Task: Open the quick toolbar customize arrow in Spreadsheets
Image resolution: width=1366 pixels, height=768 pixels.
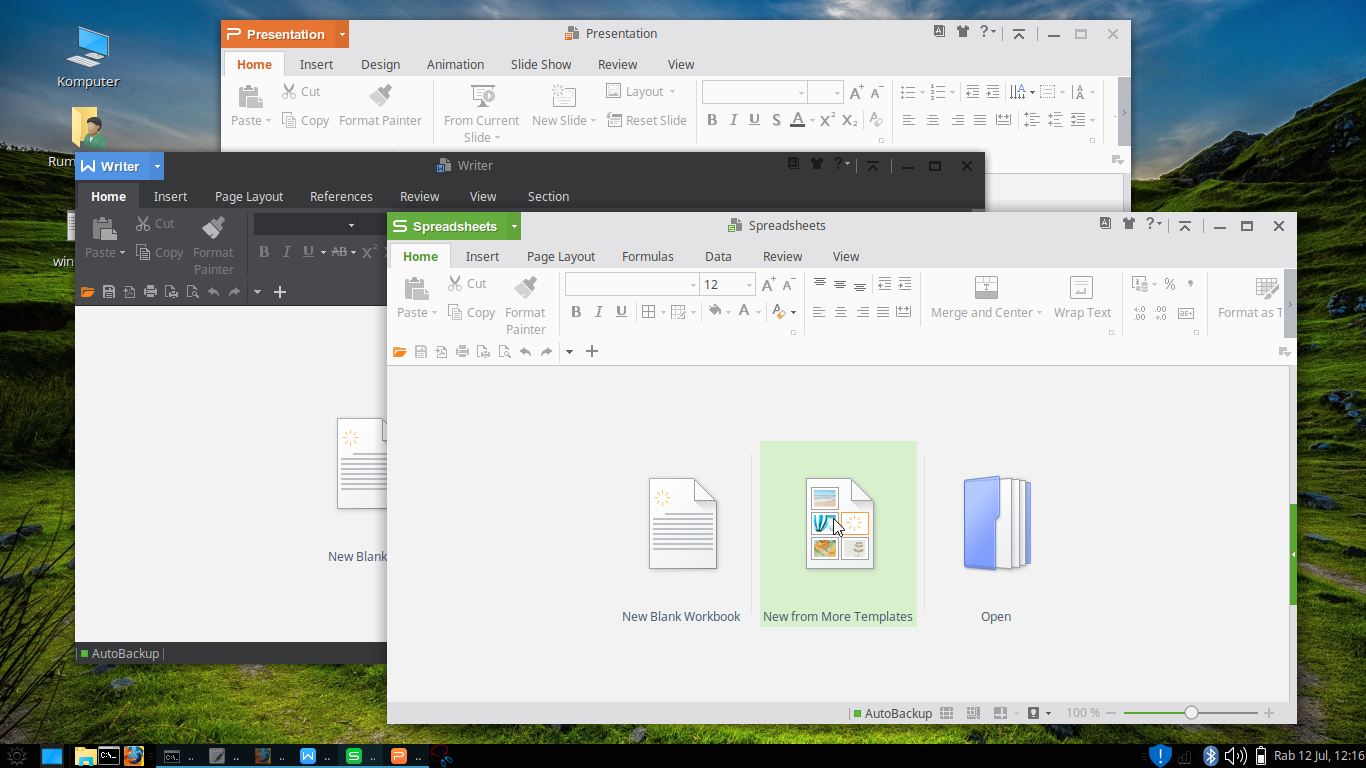Action: [x=569, y=351]
